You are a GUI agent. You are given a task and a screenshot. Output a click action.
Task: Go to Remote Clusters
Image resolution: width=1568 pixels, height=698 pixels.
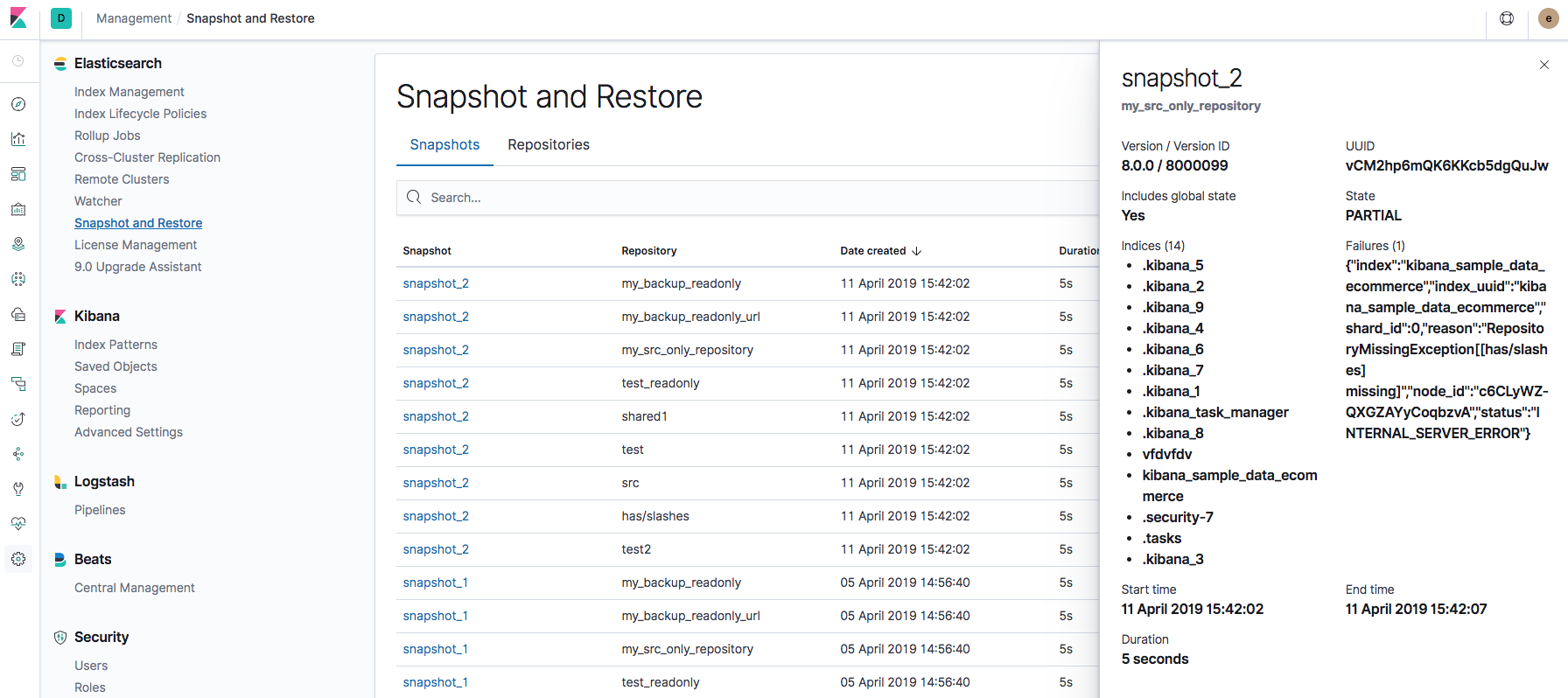tap(122, 179)
